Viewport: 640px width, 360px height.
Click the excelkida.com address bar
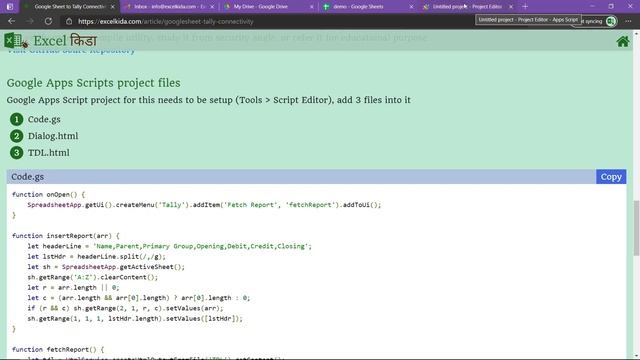tap(165, 21)
